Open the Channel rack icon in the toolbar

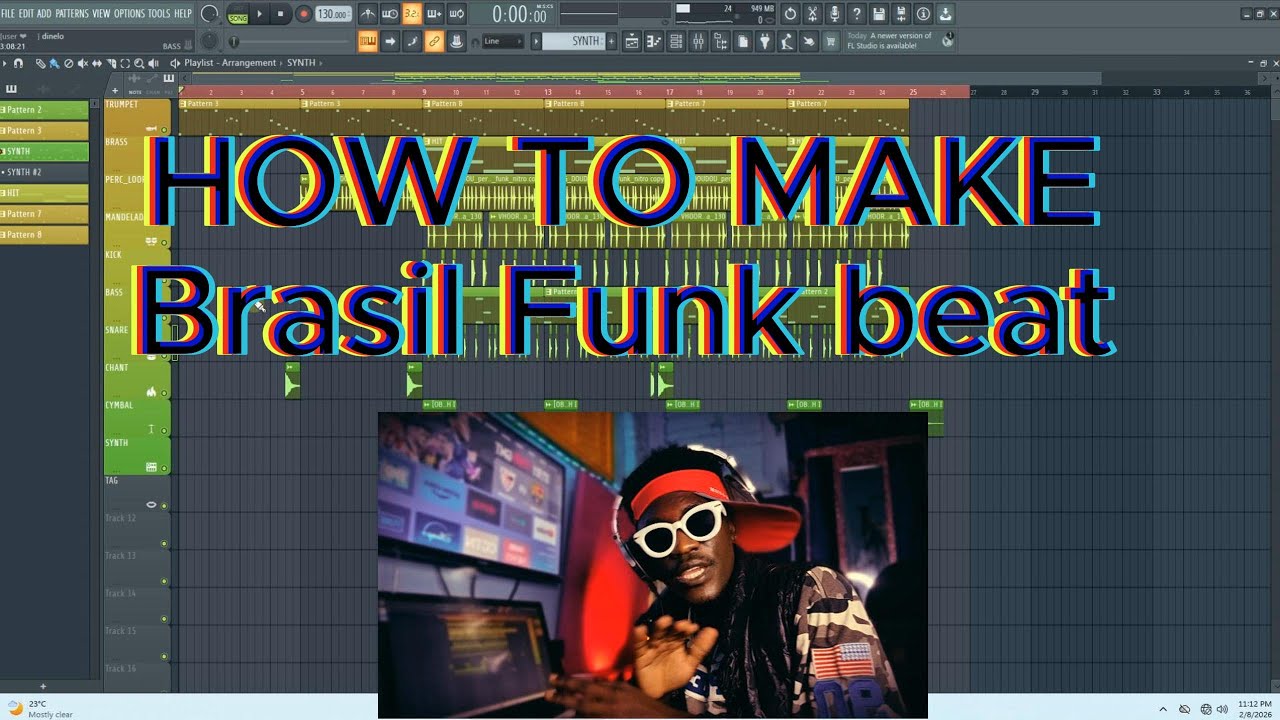675,41
